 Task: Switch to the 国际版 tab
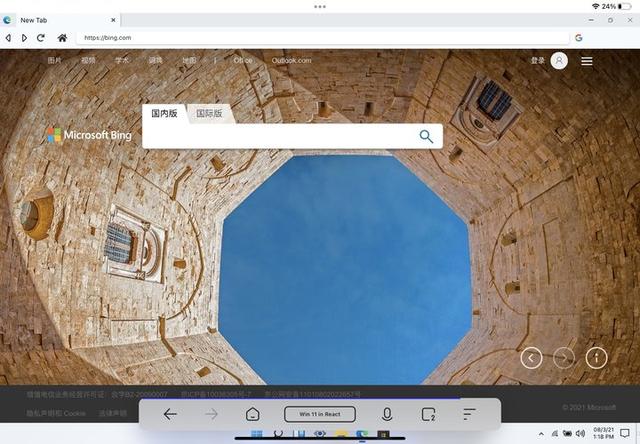(x=209, y=114)
